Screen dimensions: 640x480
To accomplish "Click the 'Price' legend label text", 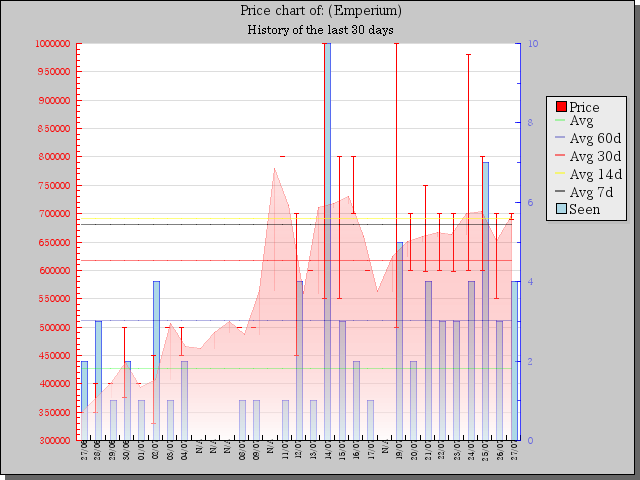I will coord(584,107).
